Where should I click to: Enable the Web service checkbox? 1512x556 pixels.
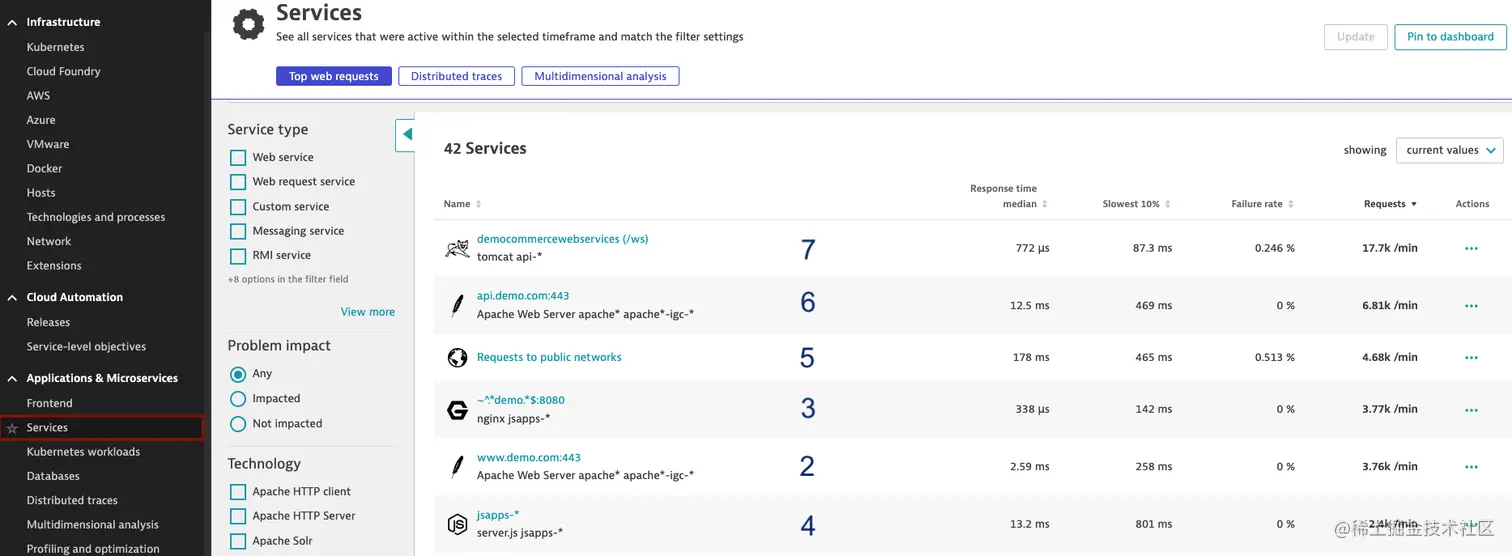click(238, 157)
